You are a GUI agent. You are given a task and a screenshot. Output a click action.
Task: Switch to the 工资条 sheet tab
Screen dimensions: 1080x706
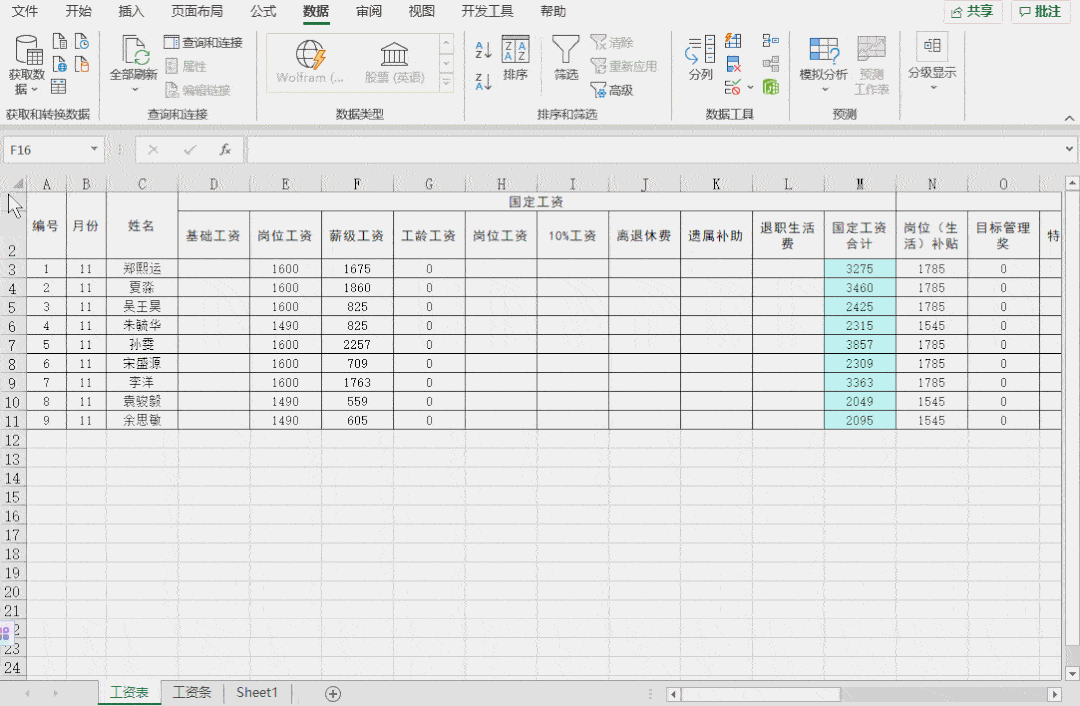pyautogui.click(x=192, y=692)
